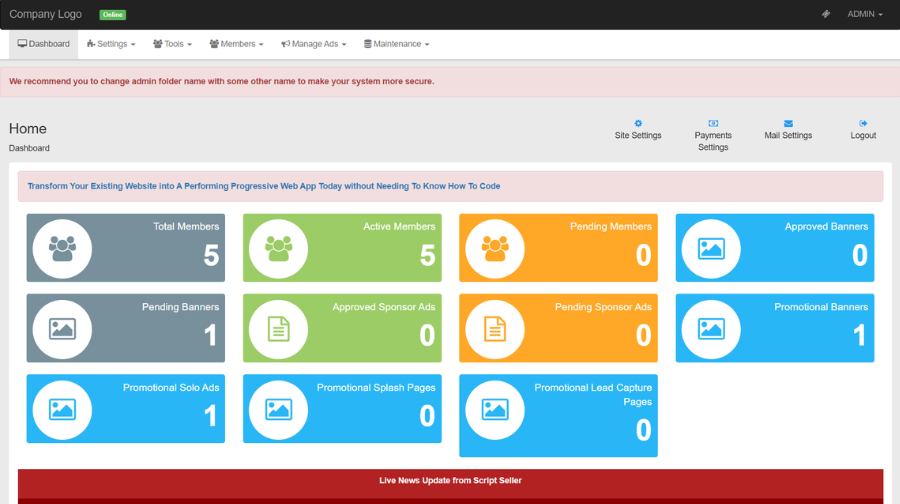Click the Logout arrow icon
The height and width of the screenshot is (504, 900).
863,123
